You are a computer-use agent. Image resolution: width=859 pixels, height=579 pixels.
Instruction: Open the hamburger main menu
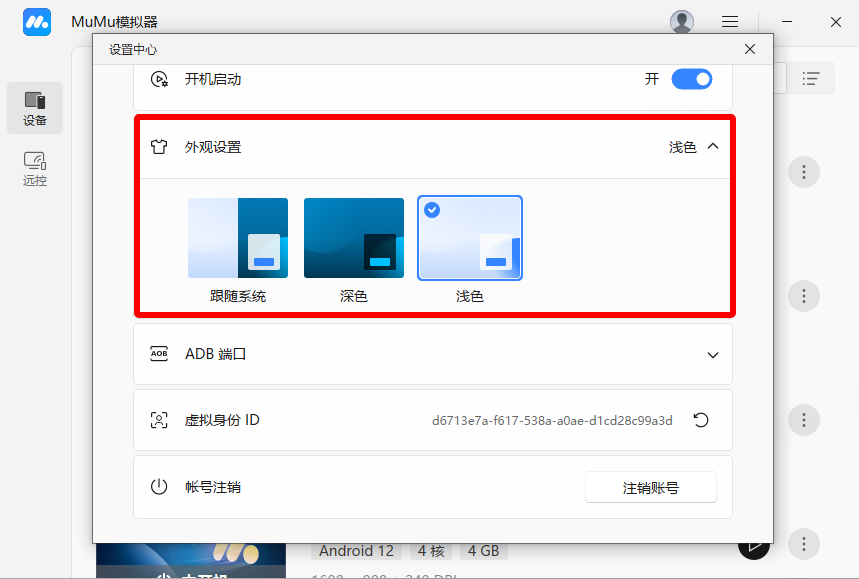(730, 22)
